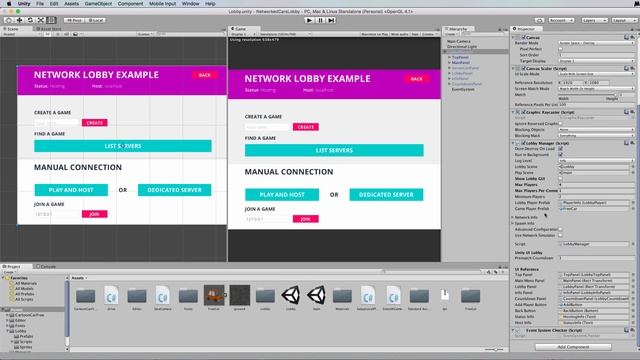Click the Sort Order input field

click(596, 55)
